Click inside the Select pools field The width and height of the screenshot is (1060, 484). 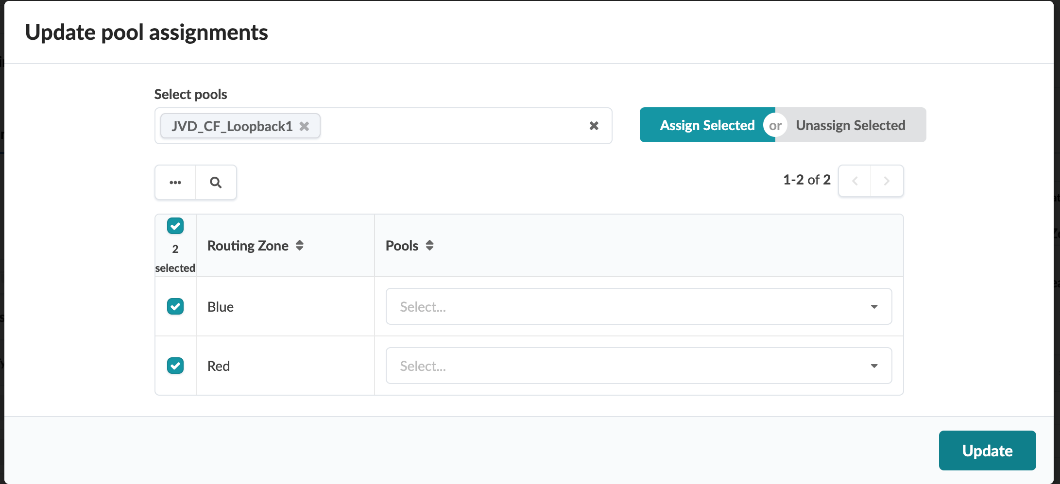coord(450,126)
